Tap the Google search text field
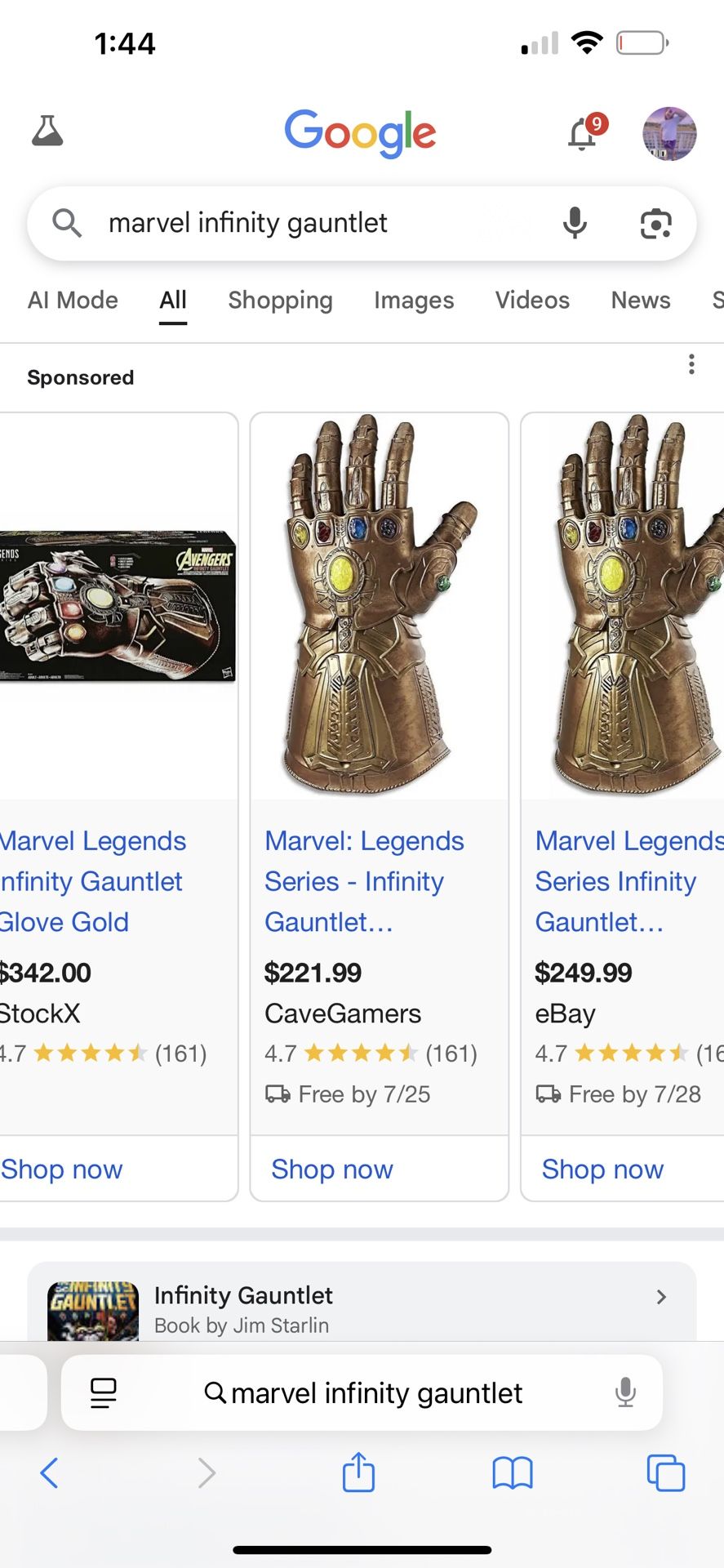The height and width of the screenshot is (1568, 724). click(x=326, y=223)
